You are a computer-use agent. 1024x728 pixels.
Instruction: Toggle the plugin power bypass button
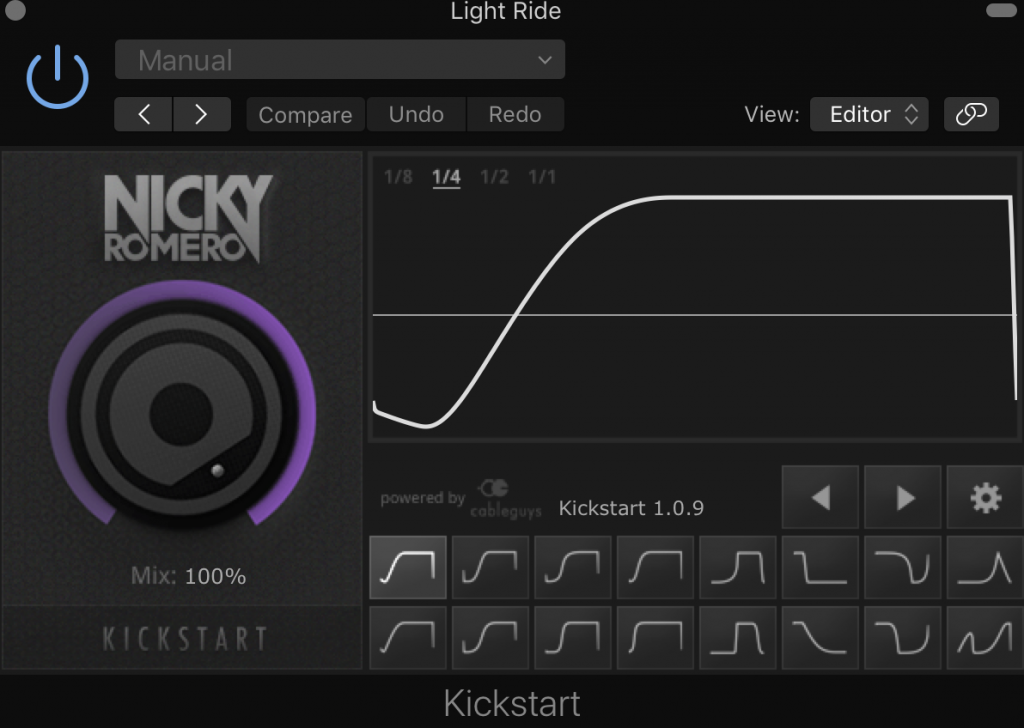pos(57,77)
